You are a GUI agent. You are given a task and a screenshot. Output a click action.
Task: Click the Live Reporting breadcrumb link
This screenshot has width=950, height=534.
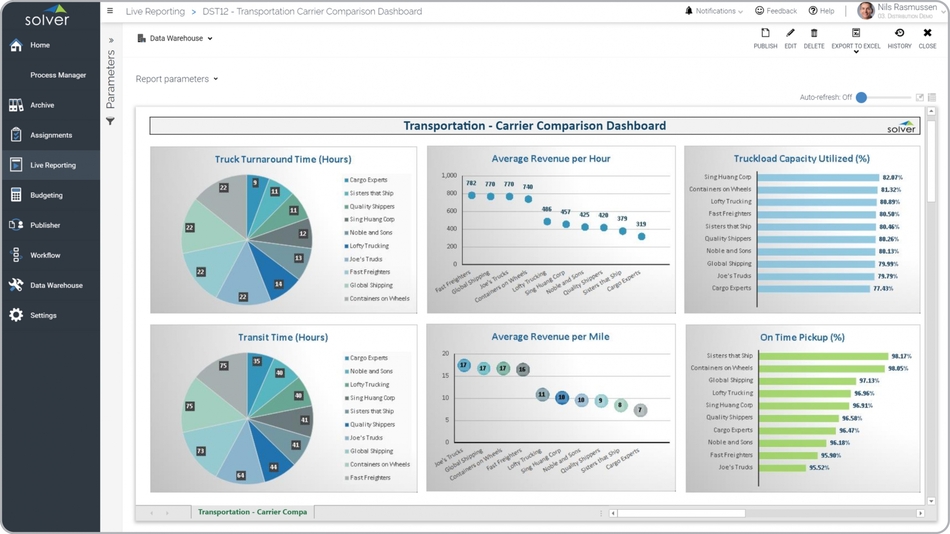pyautogui.click(x=156, y=12)
